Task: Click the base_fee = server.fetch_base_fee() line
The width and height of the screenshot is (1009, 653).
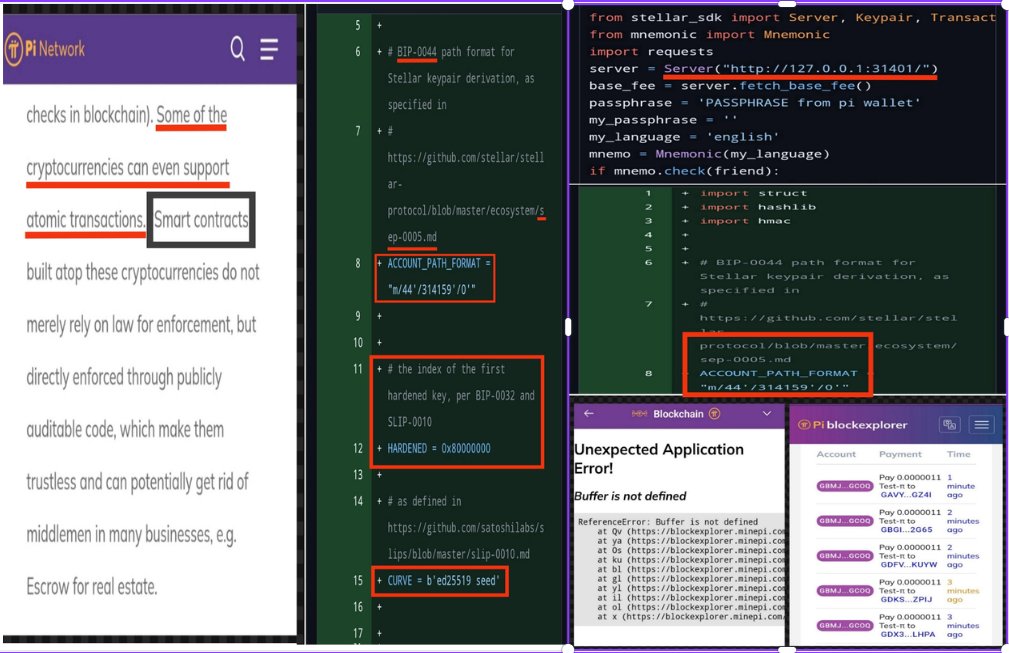Action: tap(730, 86)
